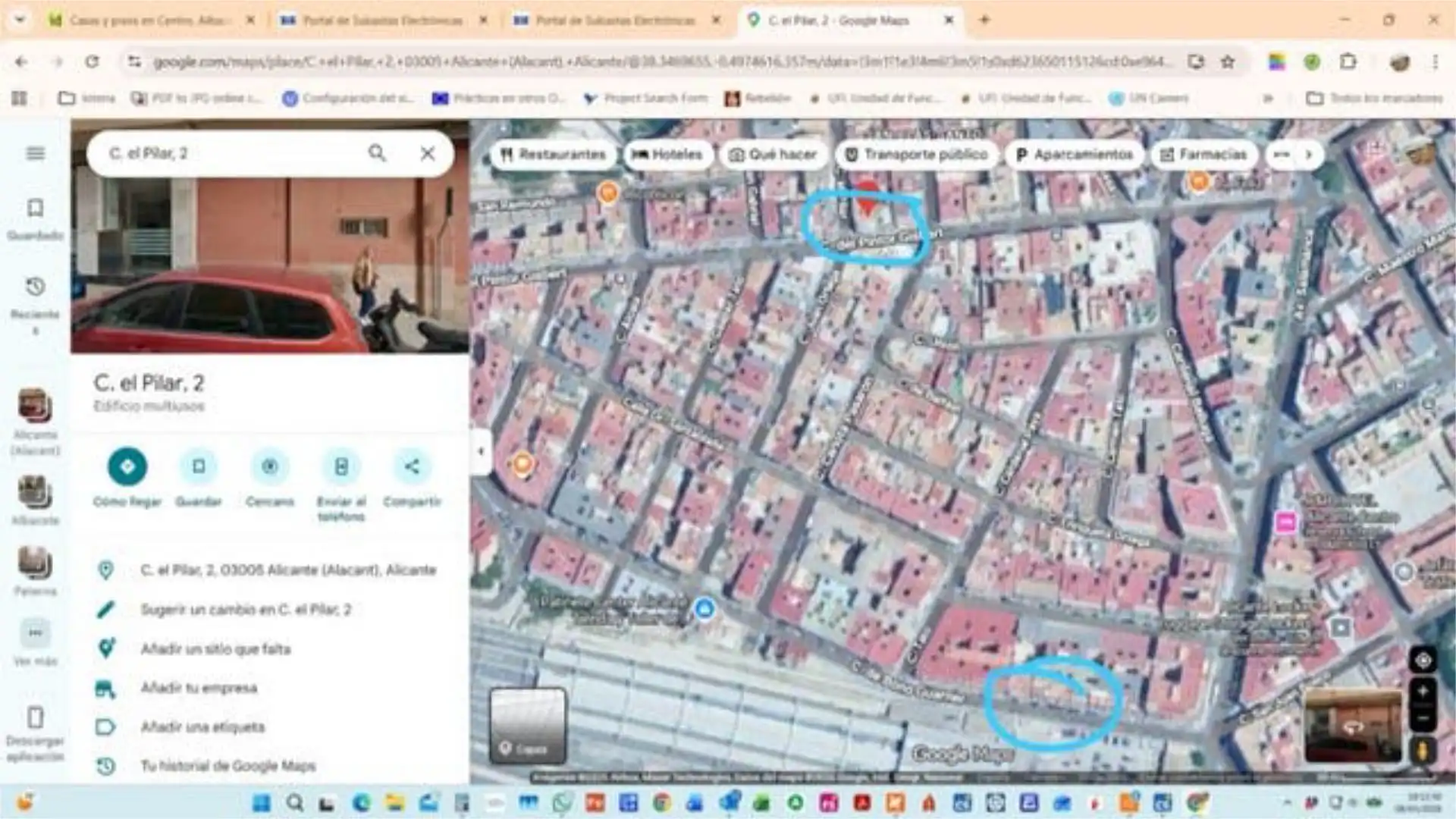Open Sugerir un cambio en C. el Pilar

point(246,609)
